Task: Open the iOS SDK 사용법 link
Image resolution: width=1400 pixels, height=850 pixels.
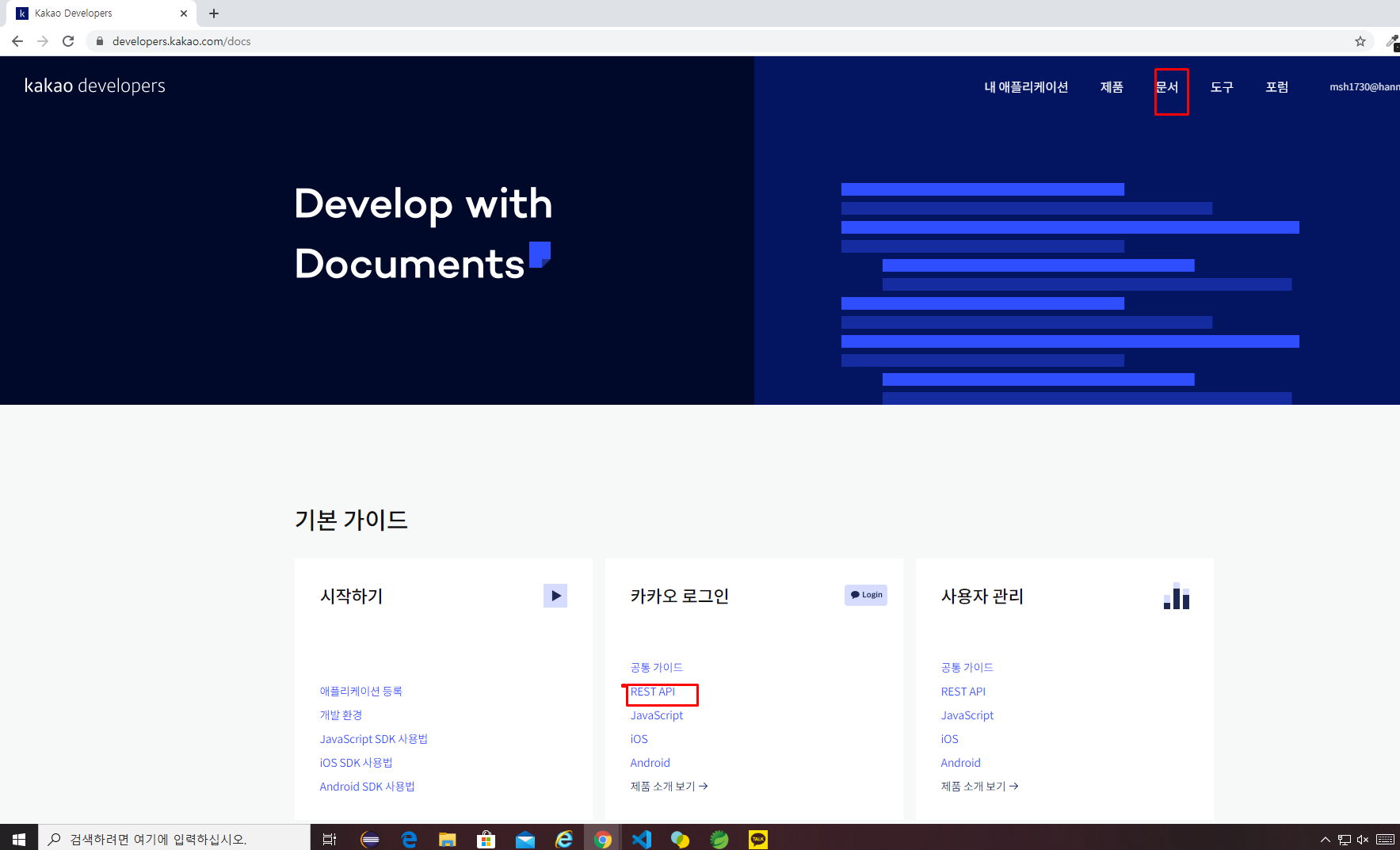Action: (x=356, y=763)
